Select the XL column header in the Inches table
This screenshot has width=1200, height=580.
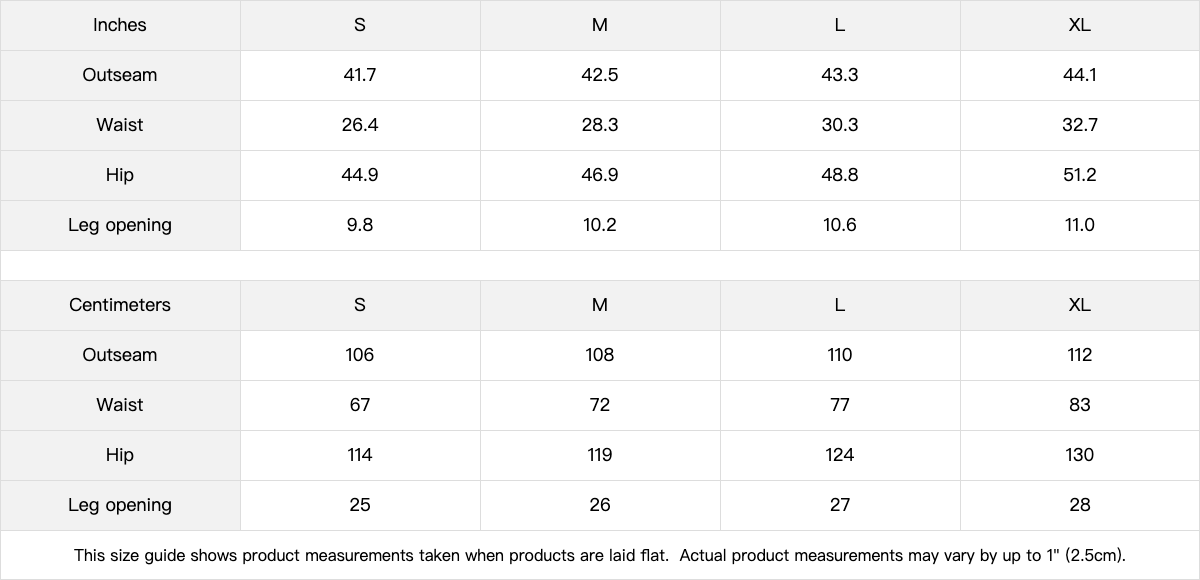pyautogui.click(x=1079, y=25)
